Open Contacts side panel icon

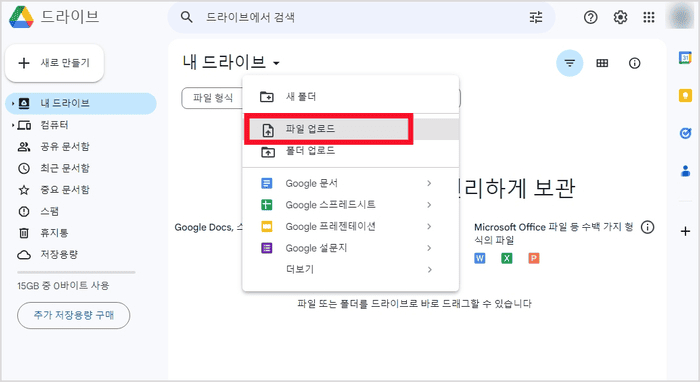click(685, 171)
